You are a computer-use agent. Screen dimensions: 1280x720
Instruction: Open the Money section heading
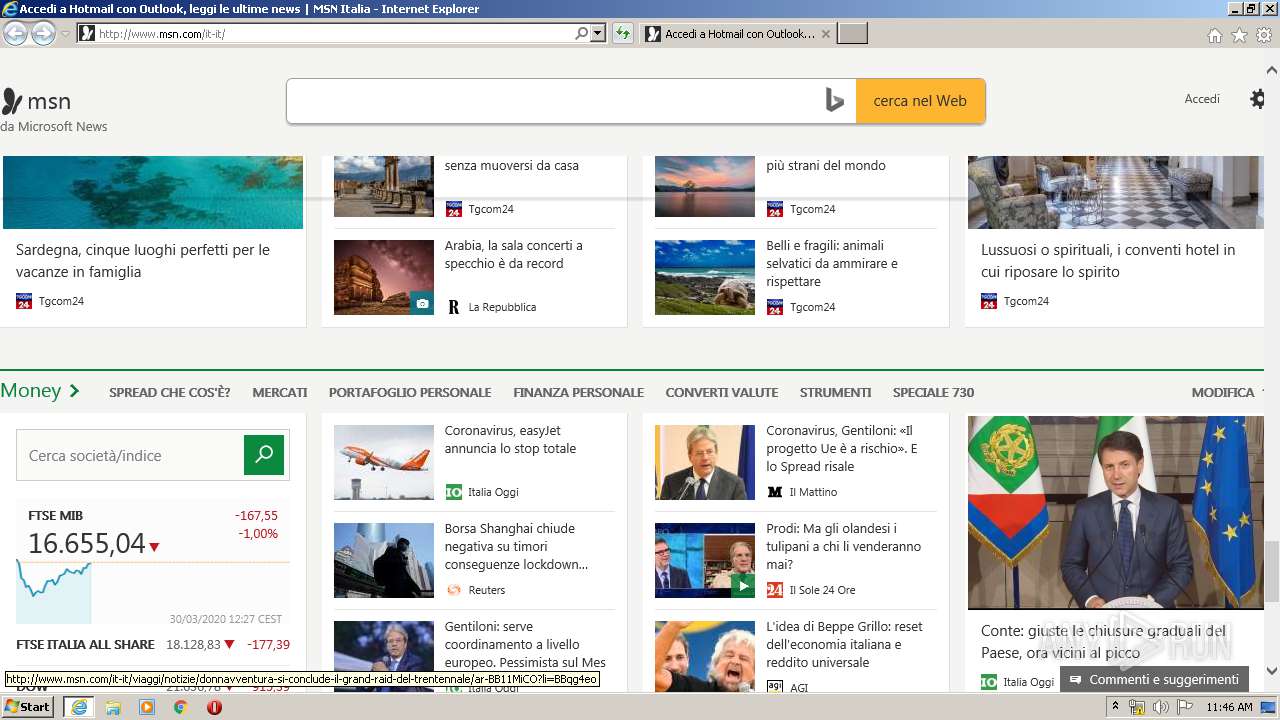[x=40, y=391]
